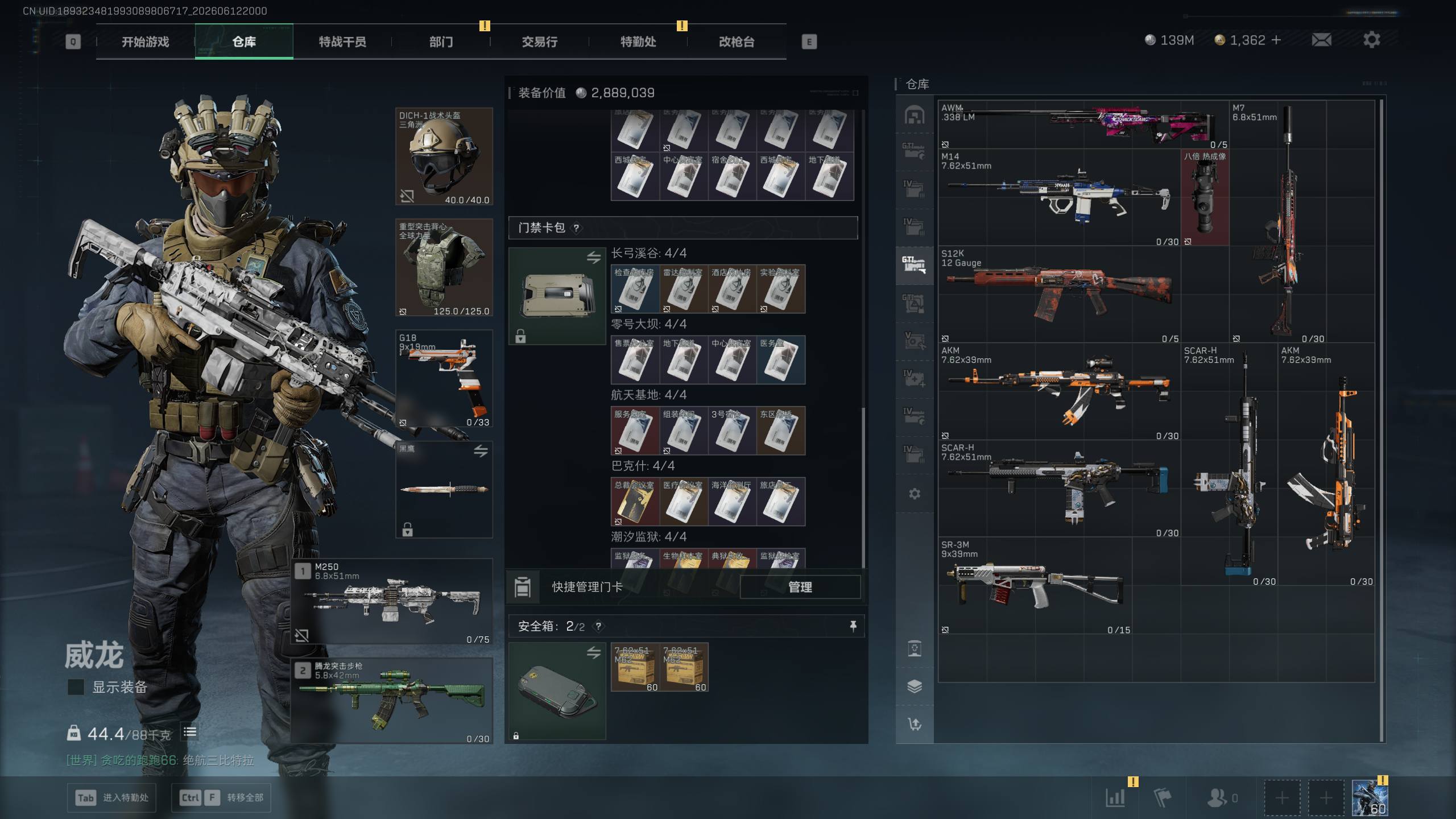Screen dimensions: 1456x819
Task: Open the settings gear in the top bar
Action: tap(1371, 40)
